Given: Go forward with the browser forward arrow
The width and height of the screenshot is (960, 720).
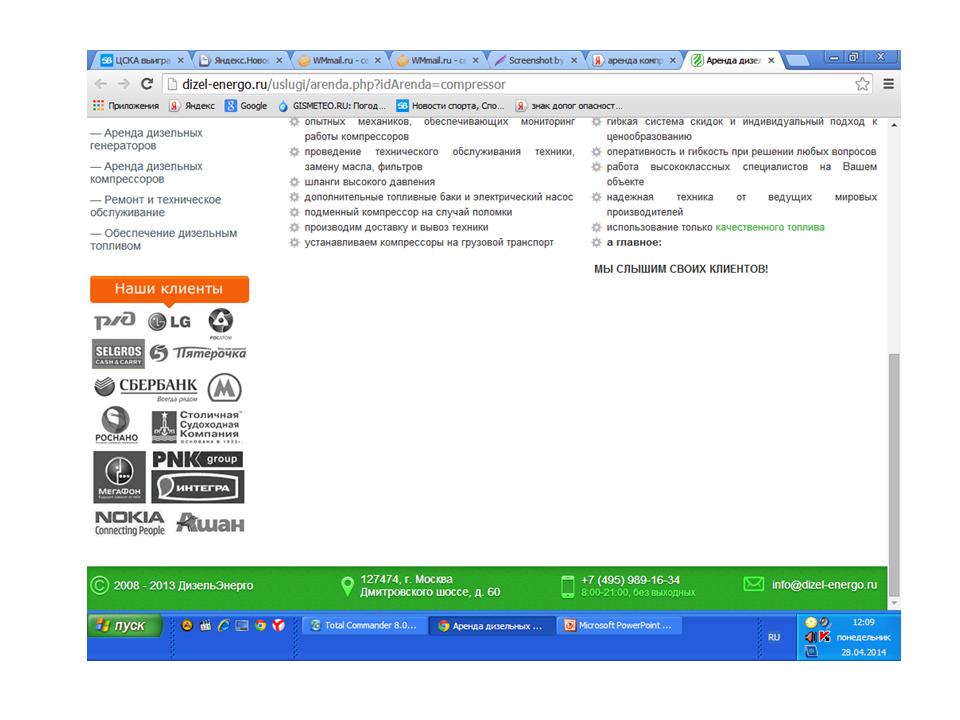Looking at the screenshot, I should [124, 84].
